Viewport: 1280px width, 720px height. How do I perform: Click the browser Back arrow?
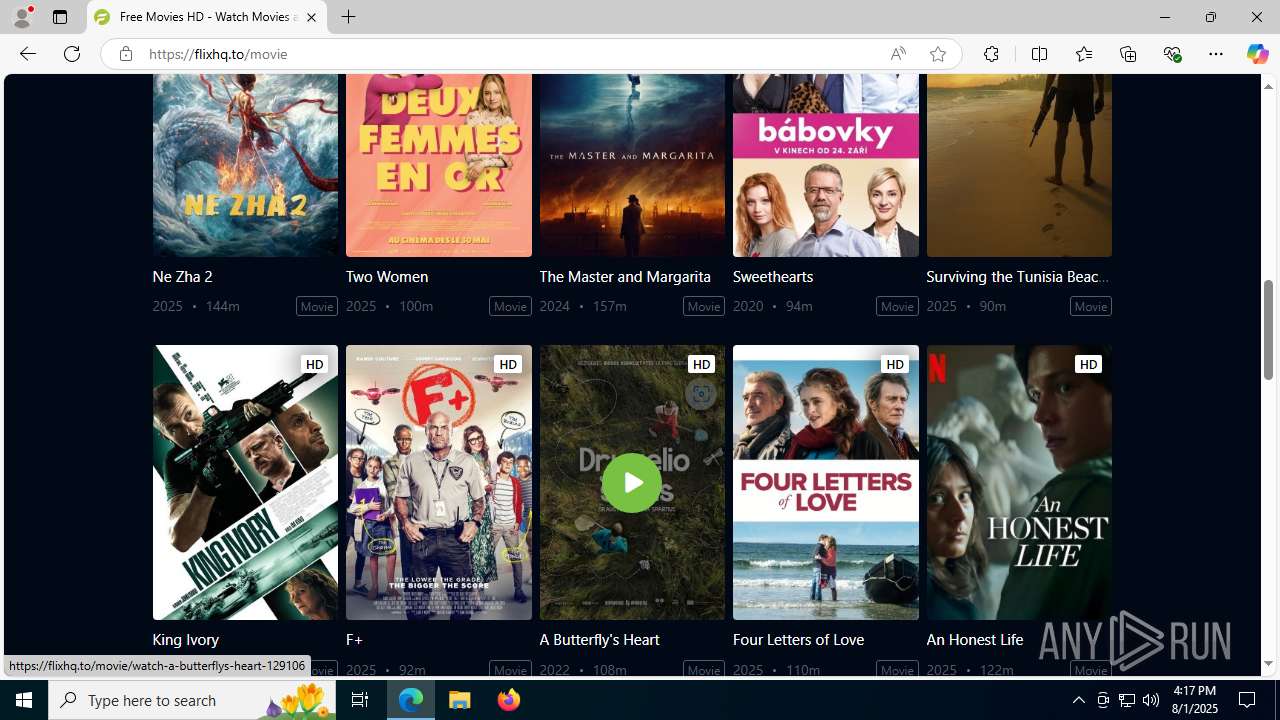[x=27, y=54]
